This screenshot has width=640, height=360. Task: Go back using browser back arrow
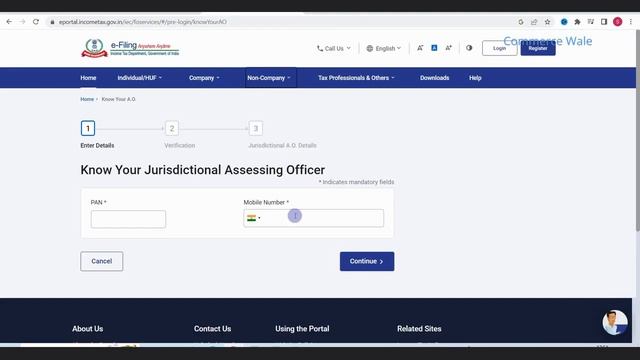click(x=9, y=22)
